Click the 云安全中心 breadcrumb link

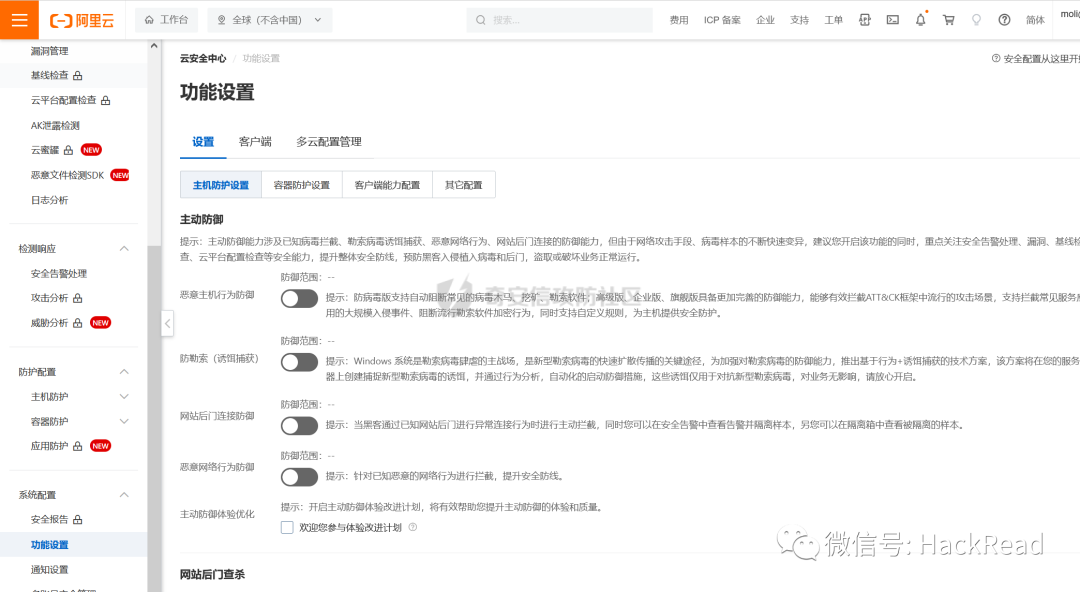[x=203, y=59]
